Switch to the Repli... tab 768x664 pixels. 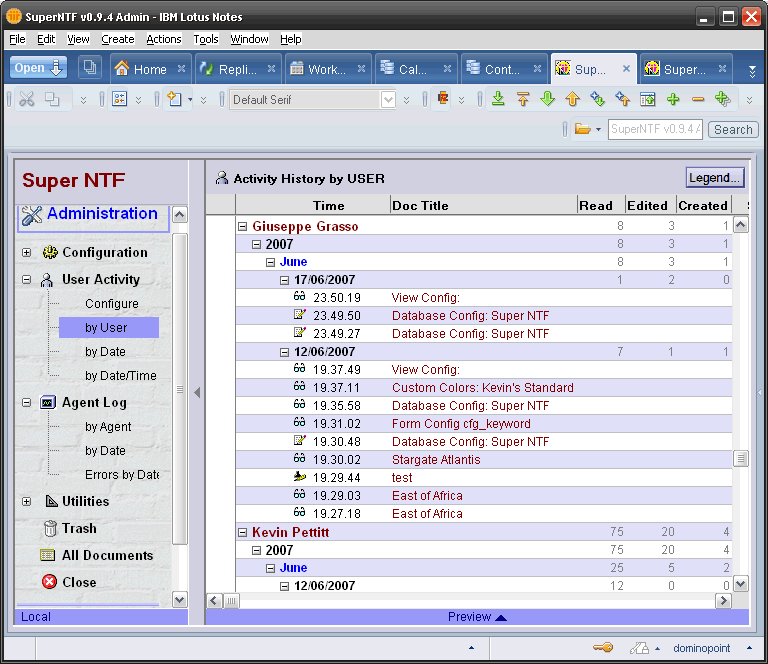coord(237,69)
